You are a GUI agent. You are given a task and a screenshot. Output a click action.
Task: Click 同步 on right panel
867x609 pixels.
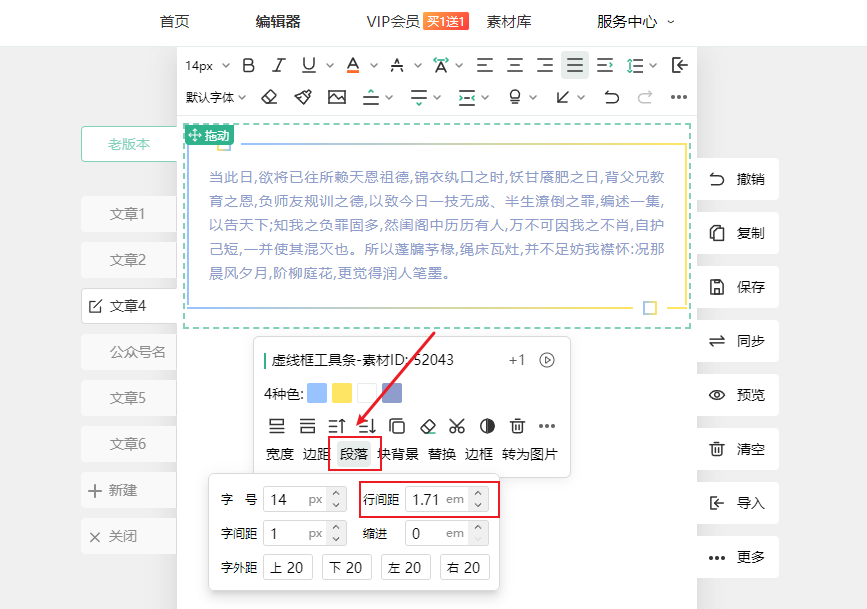(738, 341)
